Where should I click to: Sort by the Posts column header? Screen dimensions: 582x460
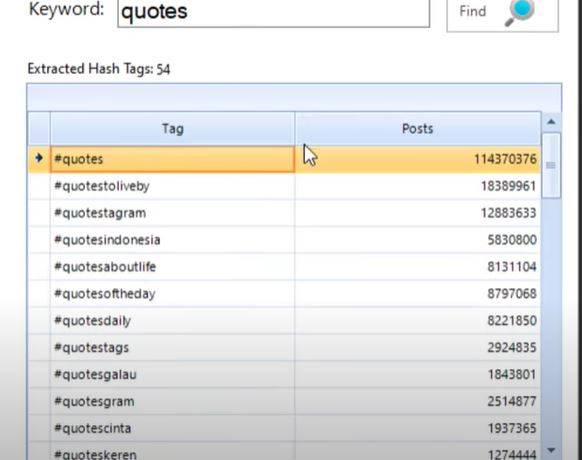click(x=418, y=129)
